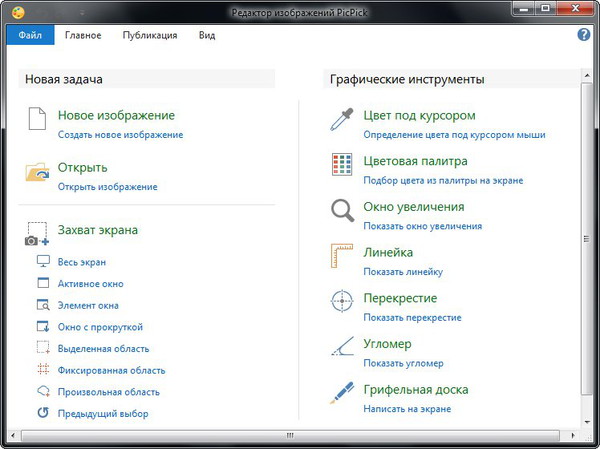
Task: Click the Создать новое изображение link
Action: [120, 134]
